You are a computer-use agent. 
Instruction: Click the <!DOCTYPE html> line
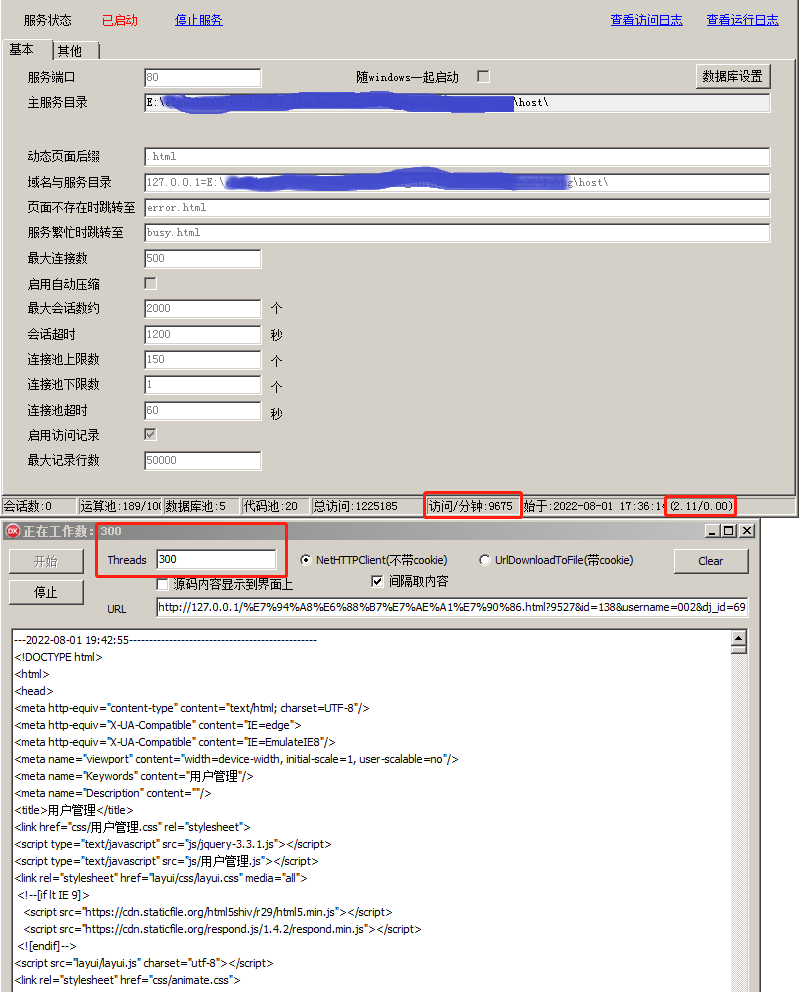[58, 657]
